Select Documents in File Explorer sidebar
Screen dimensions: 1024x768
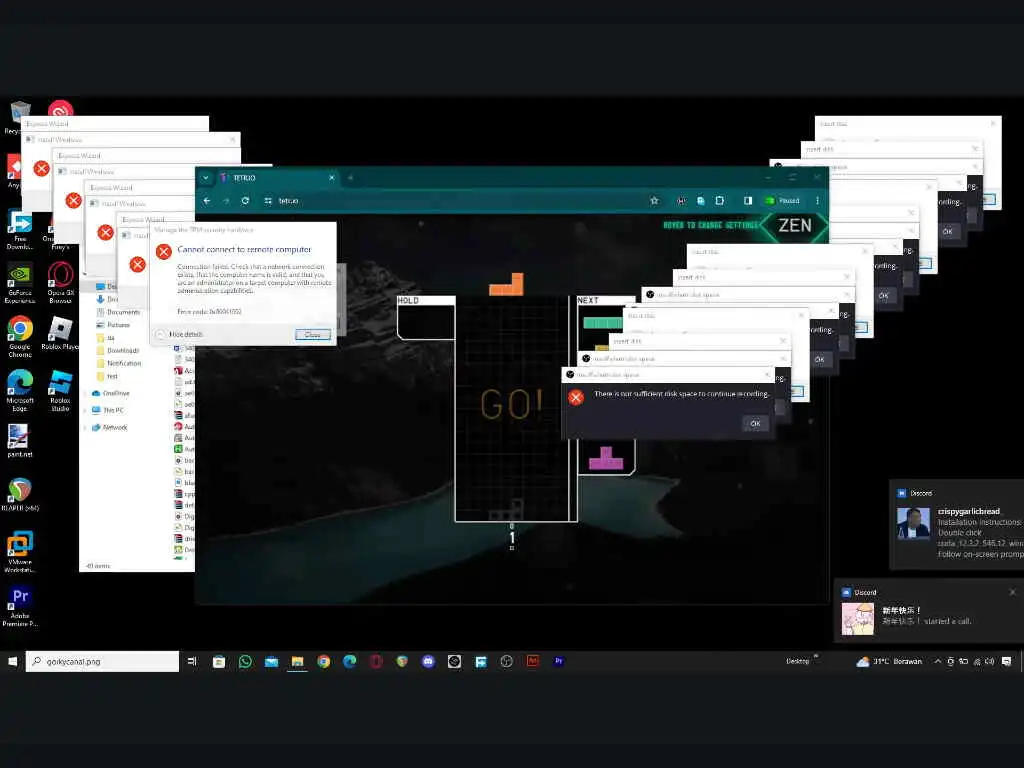tap(118, 312)
